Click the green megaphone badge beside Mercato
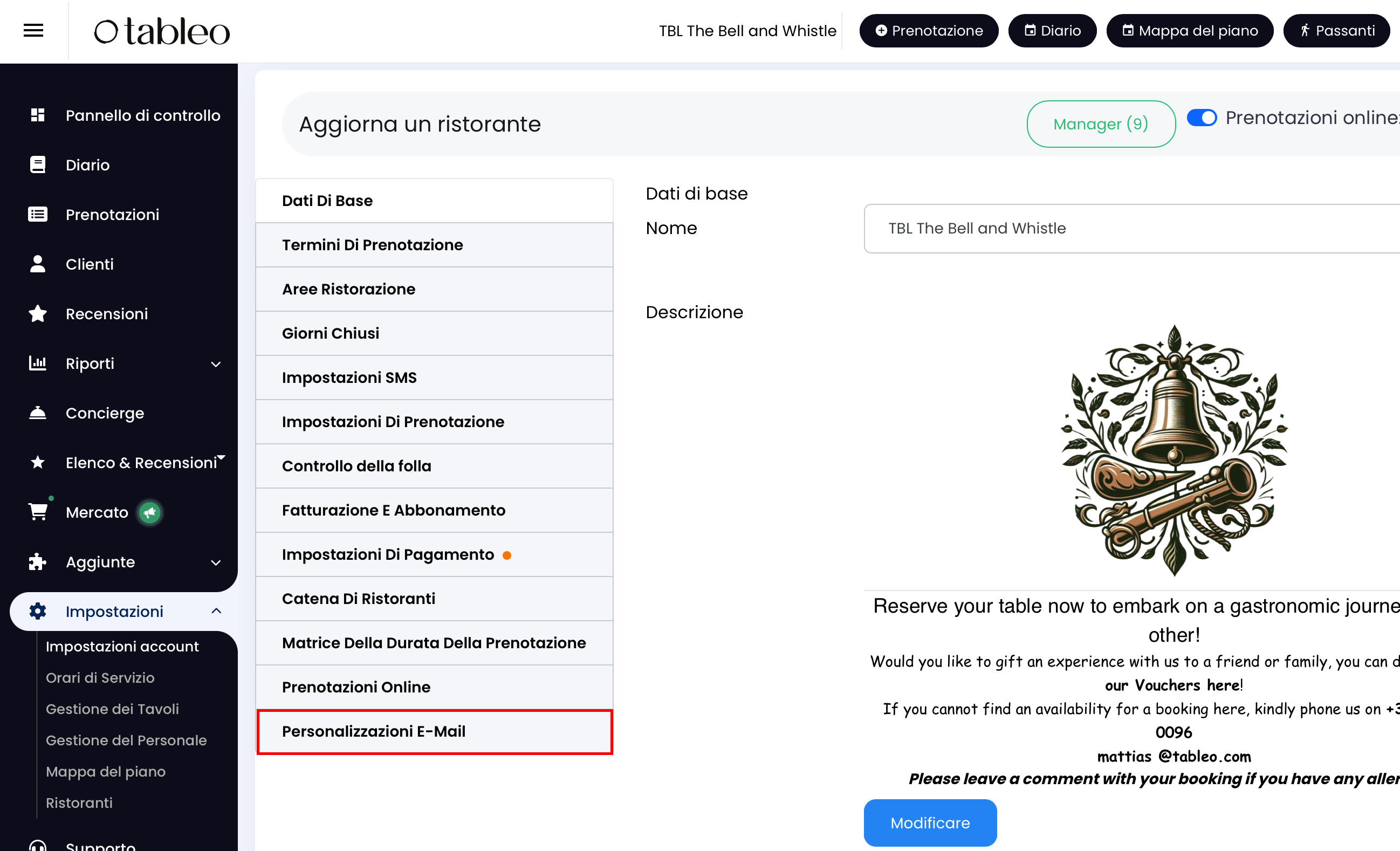 point(150,512)
